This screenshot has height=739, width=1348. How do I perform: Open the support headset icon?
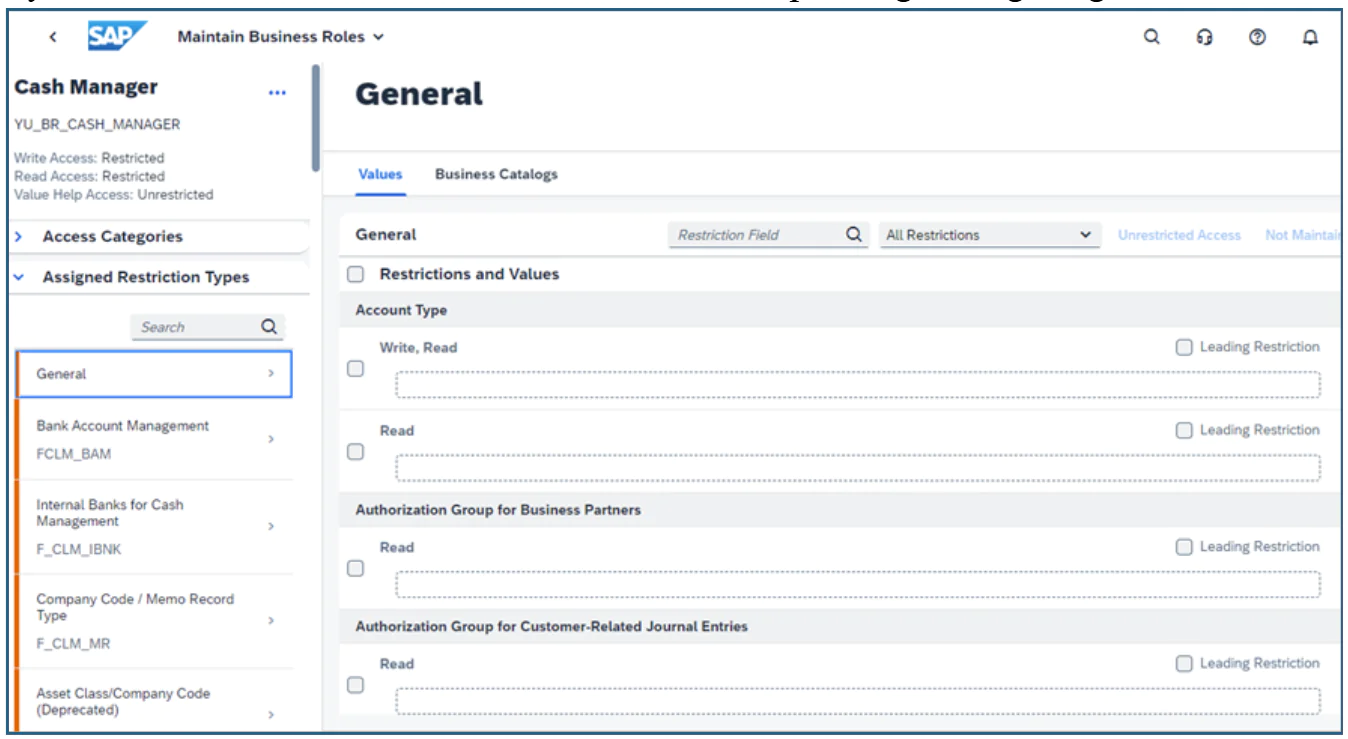pyautogui.click(x=1204, y=37)
